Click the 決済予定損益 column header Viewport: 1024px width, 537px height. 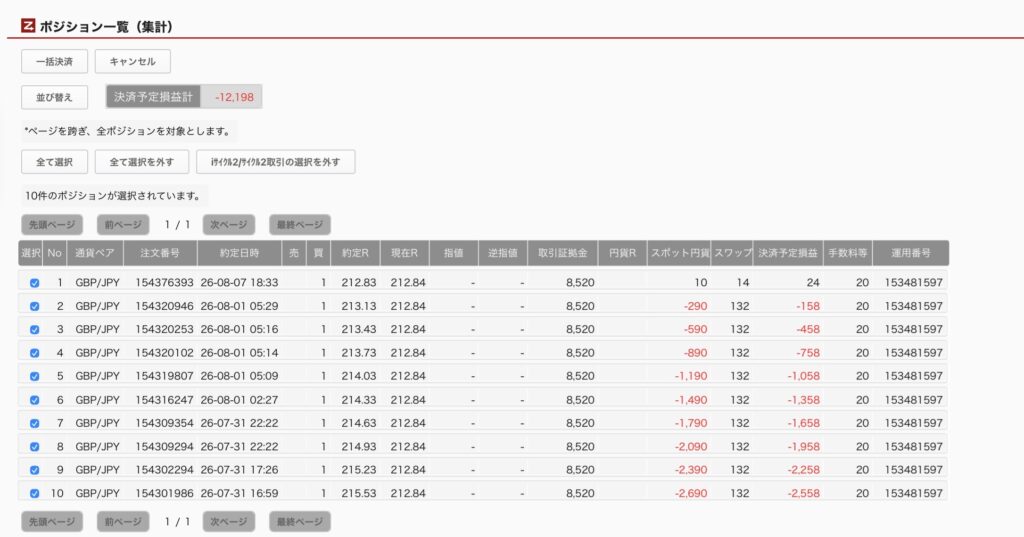pyautogui.click(x=788, y=253)
